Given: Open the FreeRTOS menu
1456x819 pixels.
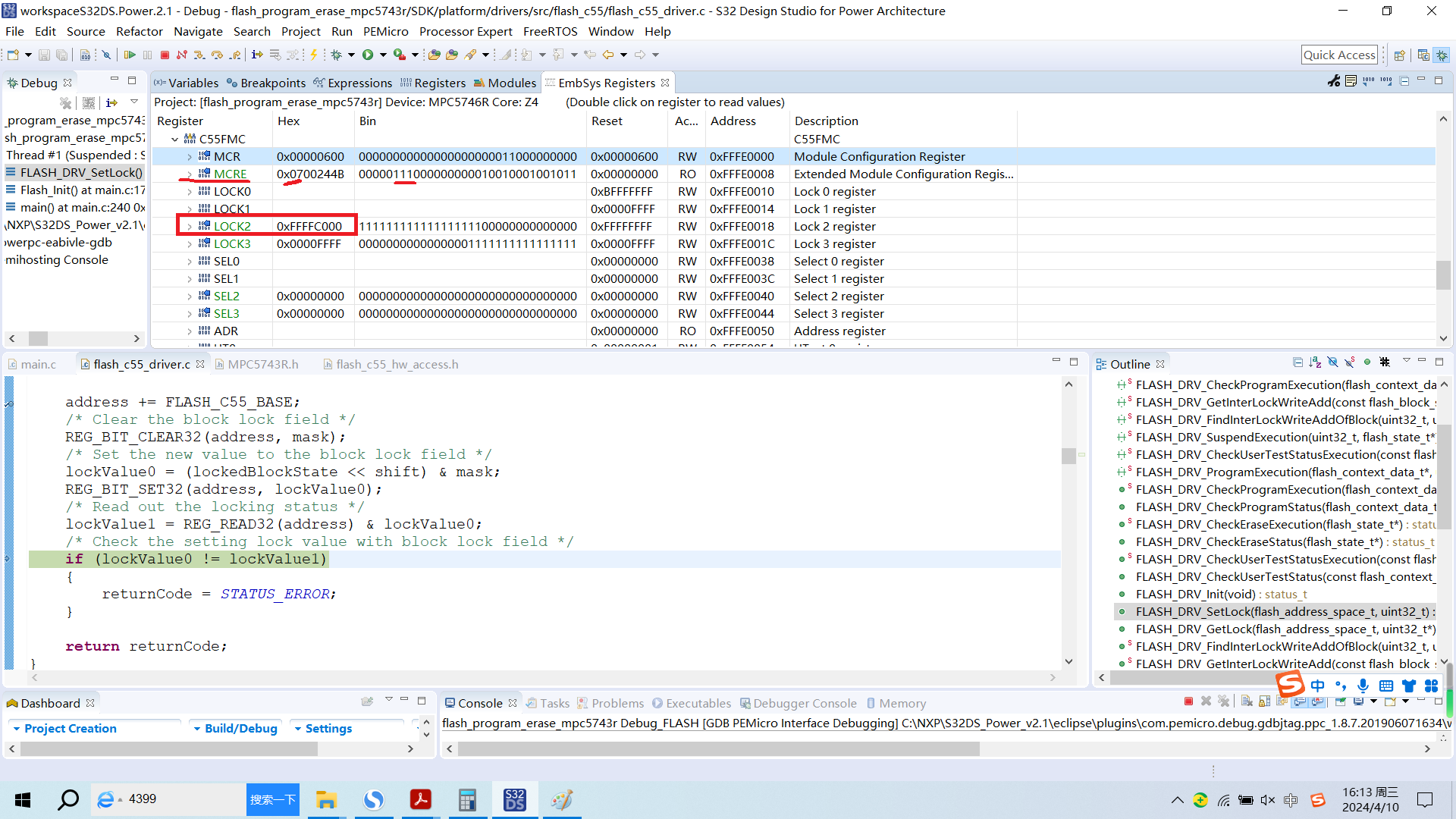Looking at the screenshot, I should click(x=551, y=31).
